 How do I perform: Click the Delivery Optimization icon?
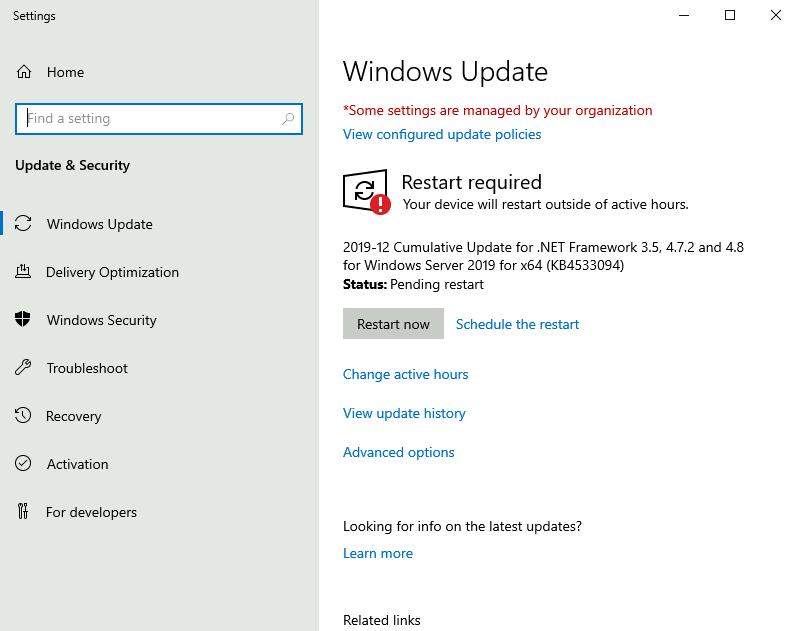24,272
